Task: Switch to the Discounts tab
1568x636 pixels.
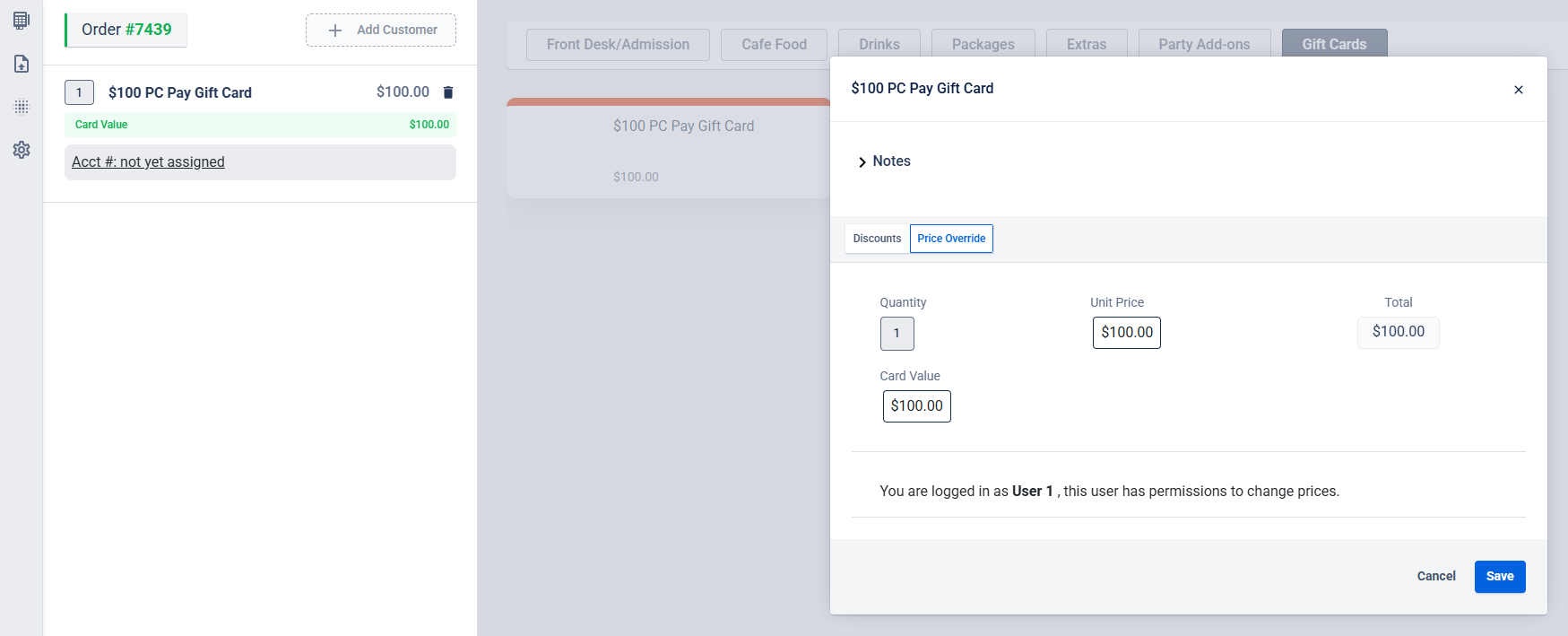Action: pos(877,239)
